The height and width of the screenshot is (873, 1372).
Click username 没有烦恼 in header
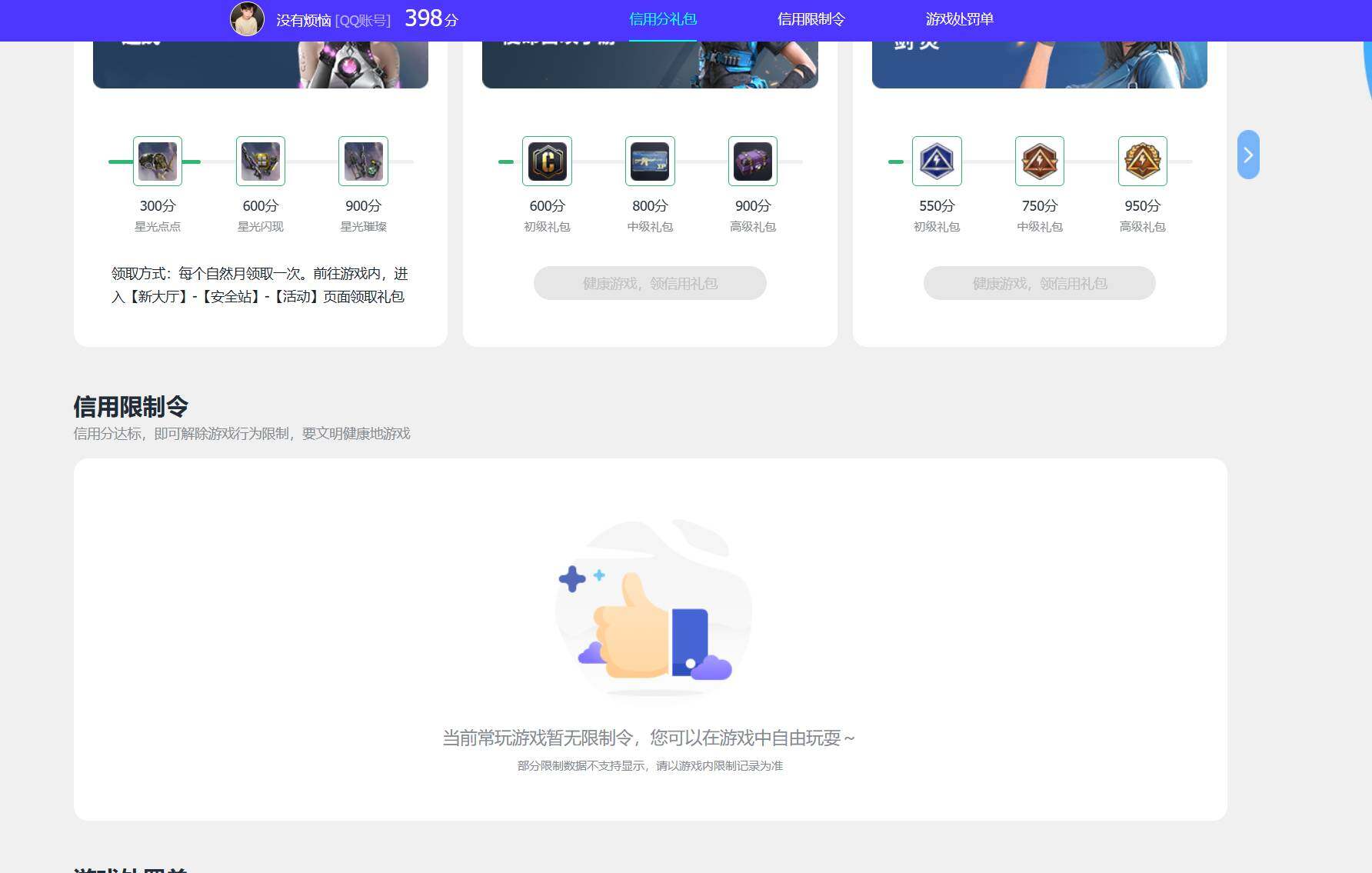click(304, 21)
